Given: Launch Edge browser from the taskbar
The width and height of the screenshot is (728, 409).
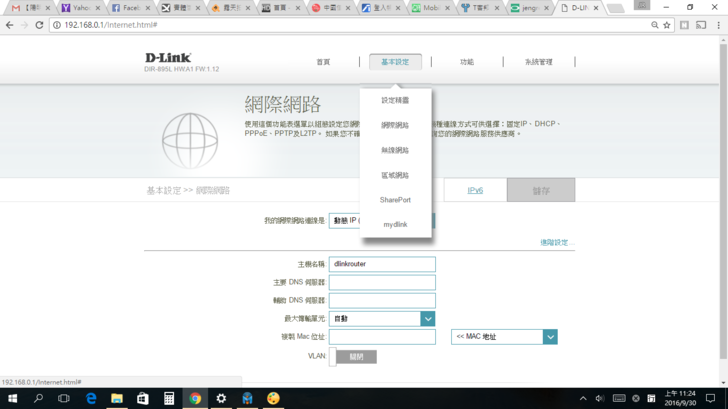Looking at the screenshot, I should 91,398.
